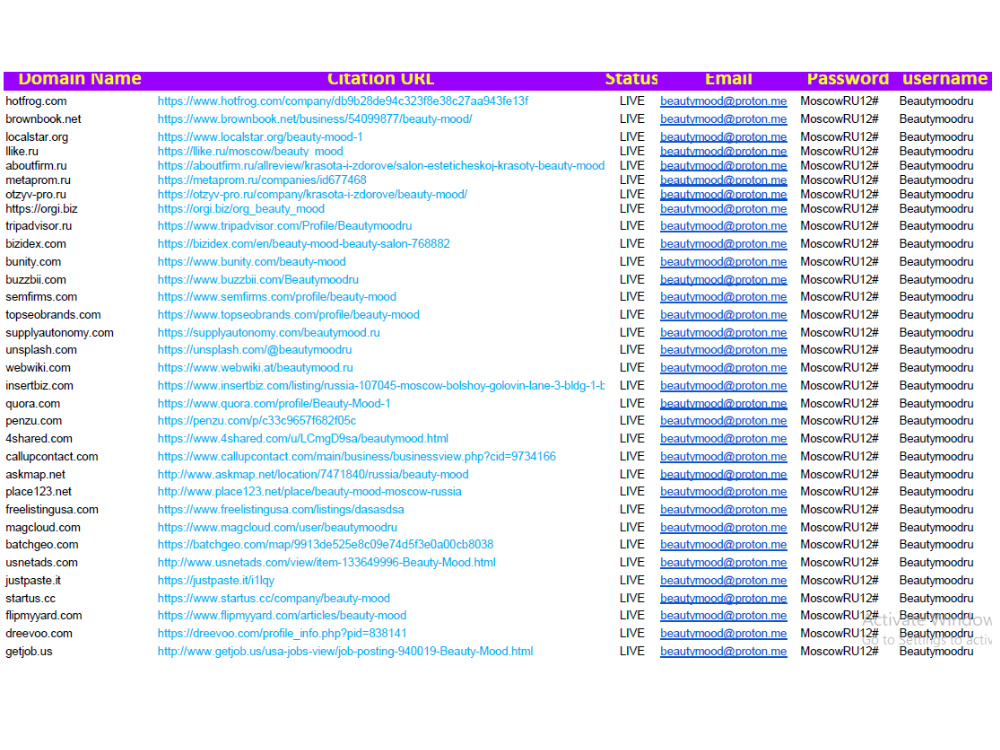1000x750 pixels.
Task: Select the username cell in the localstar.org row
Action: [x=936, y=136]
